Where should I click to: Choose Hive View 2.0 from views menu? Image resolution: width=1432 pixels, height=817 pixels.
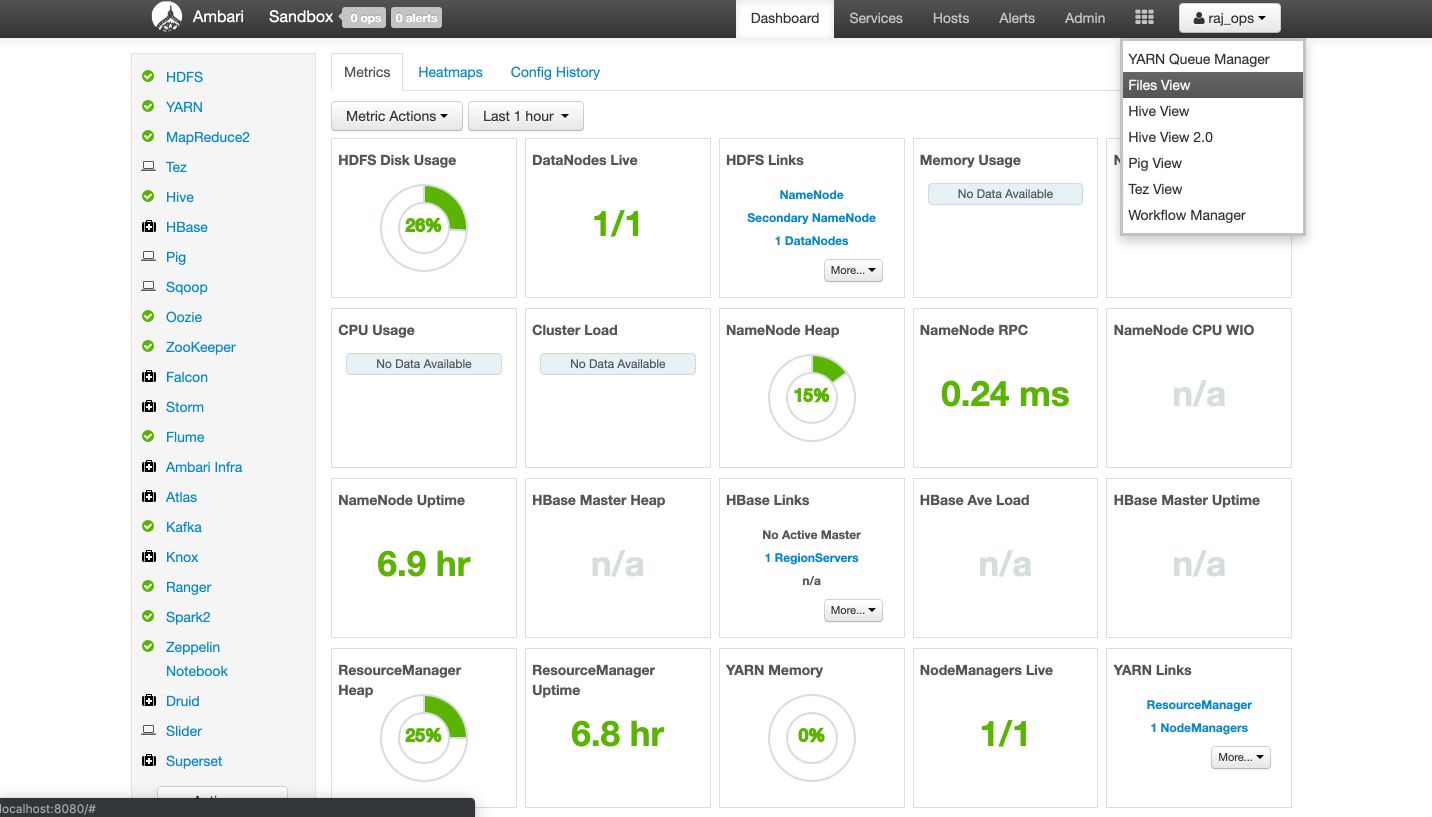coord(1213,137)
